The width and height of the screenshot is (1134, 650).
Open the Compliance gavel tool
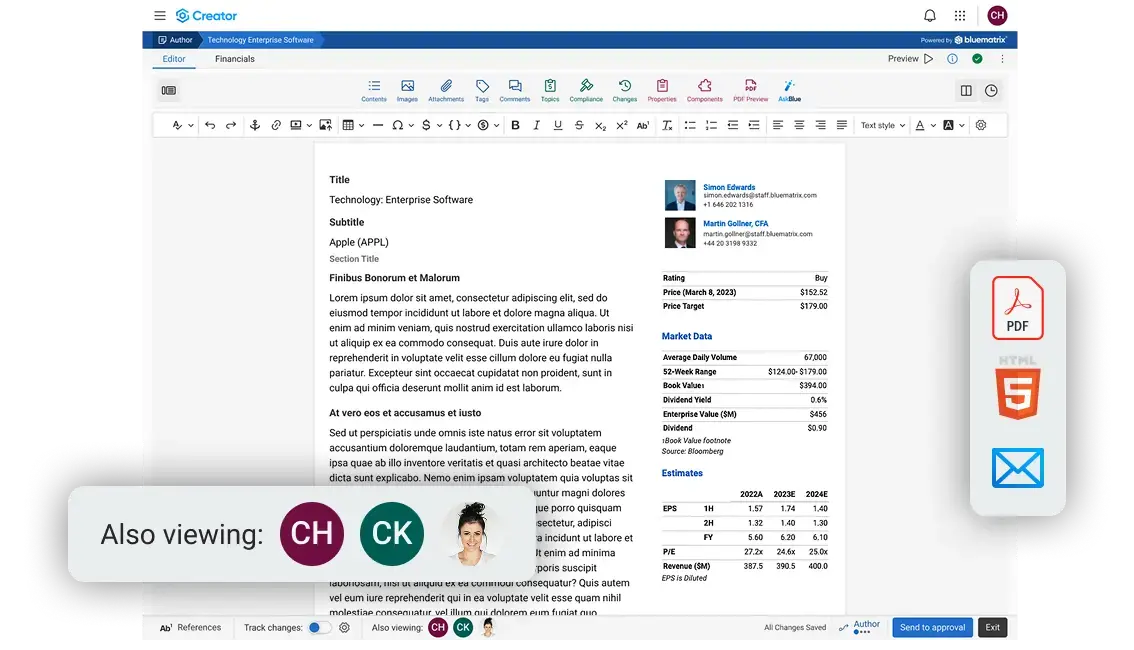click(x=586, y=90)
